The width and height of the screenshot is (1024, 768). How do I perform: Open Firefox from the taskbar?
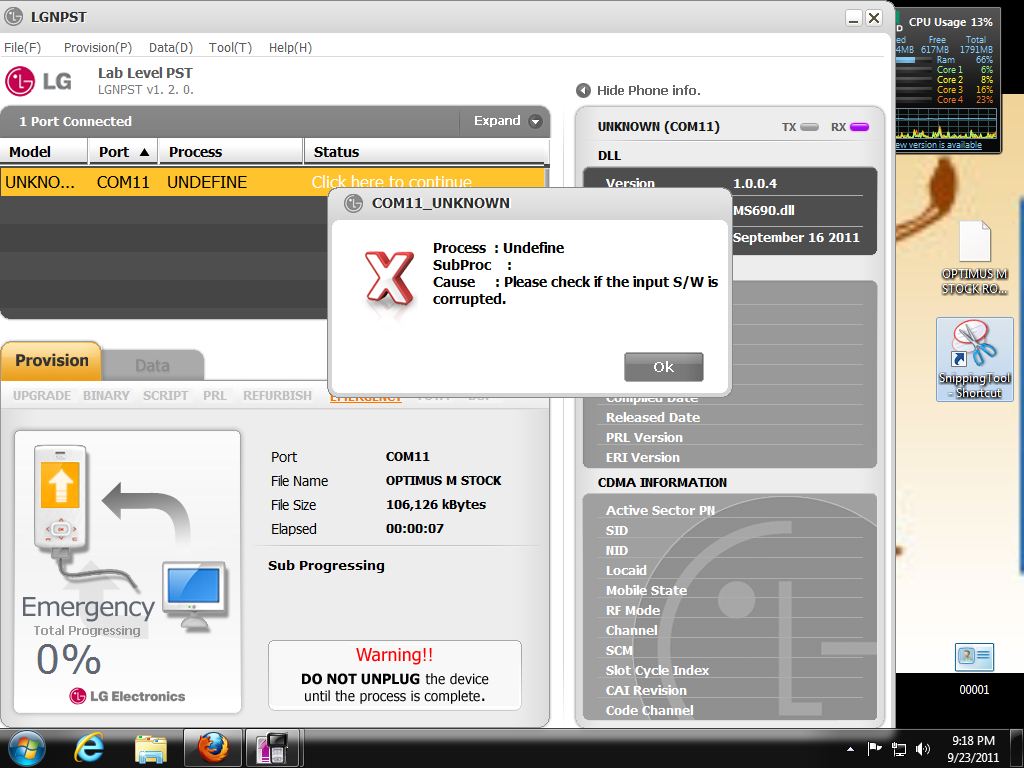point(212,748)
